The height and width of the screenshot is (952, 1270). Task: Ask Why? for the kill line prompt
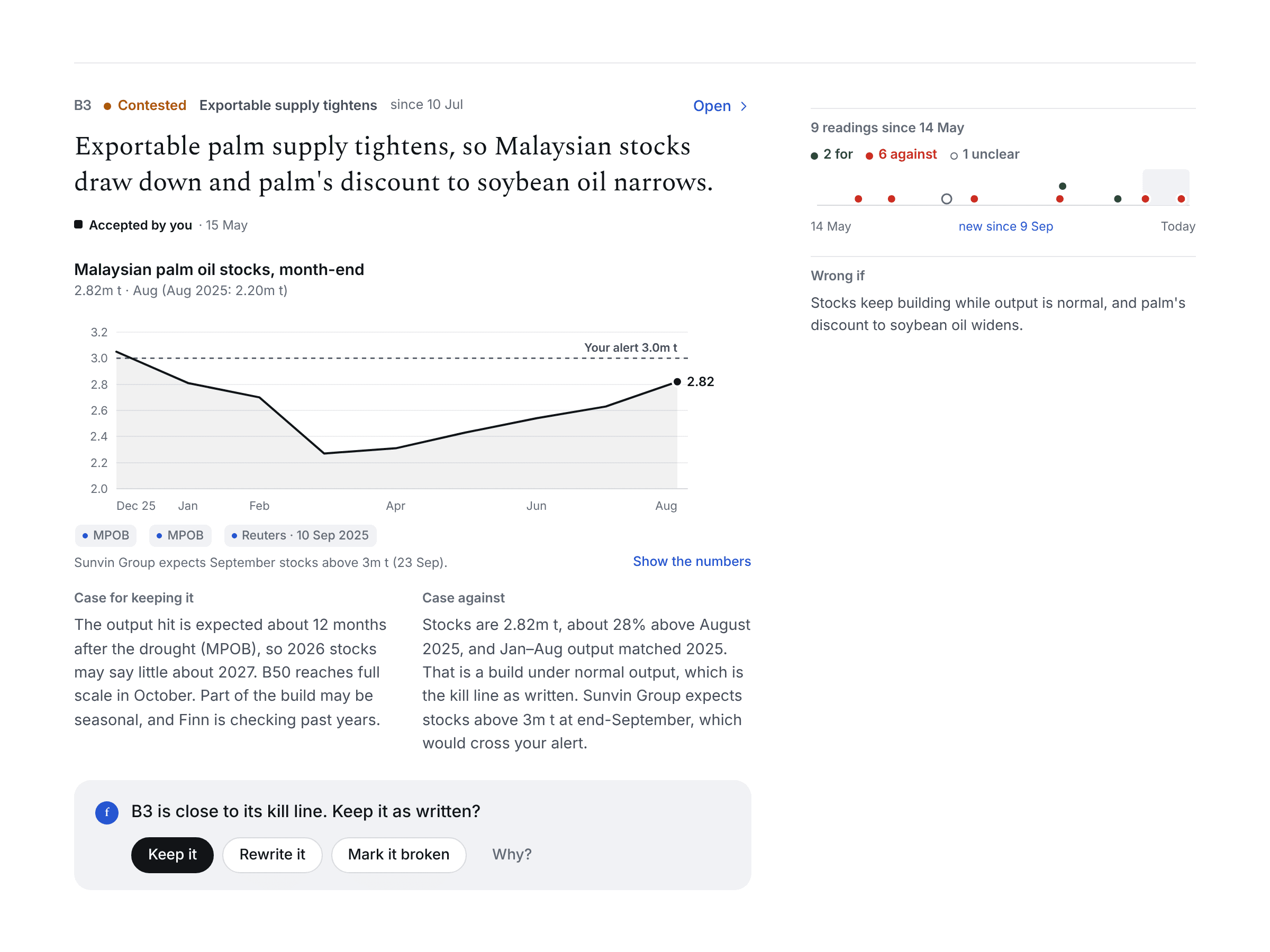512,855
